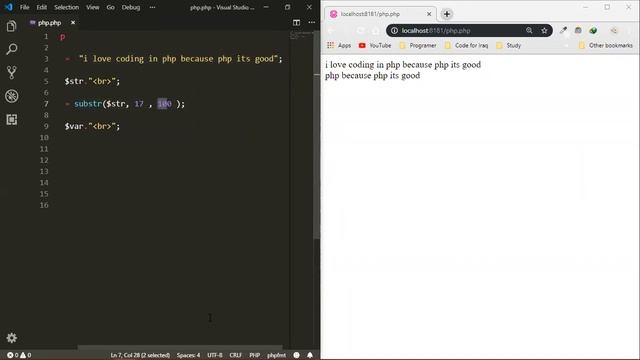Click the editor horizontal scrollbar

click(x=180, y=347)
